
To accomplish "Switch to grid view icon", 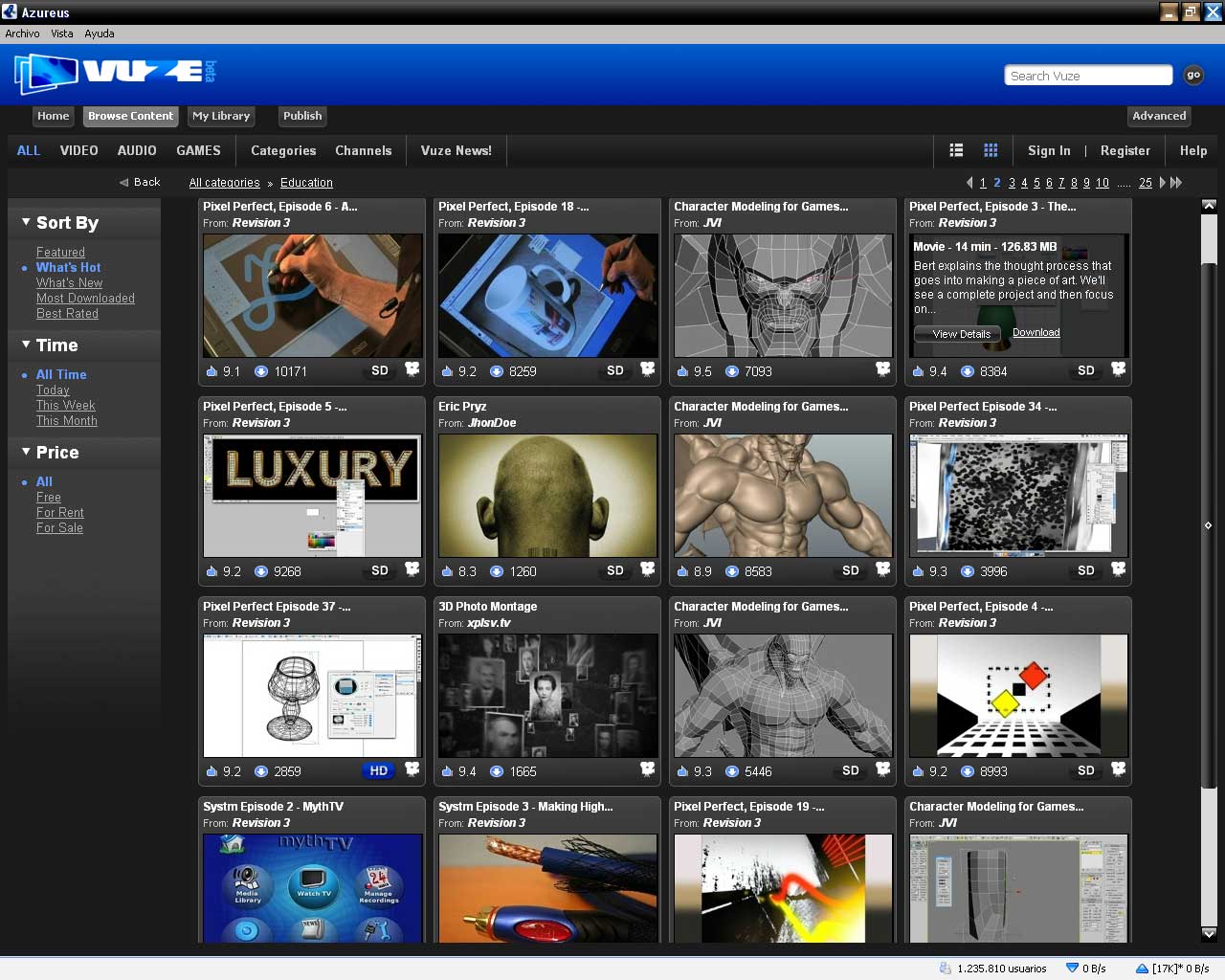I will pyautogui.click(x=991, y=150).
